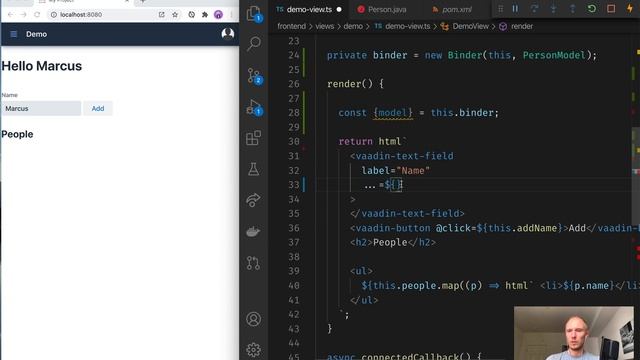The image size is (640, 360).
Task: Toggle the Demo app hamburger menu
Action: coord(13,34)
